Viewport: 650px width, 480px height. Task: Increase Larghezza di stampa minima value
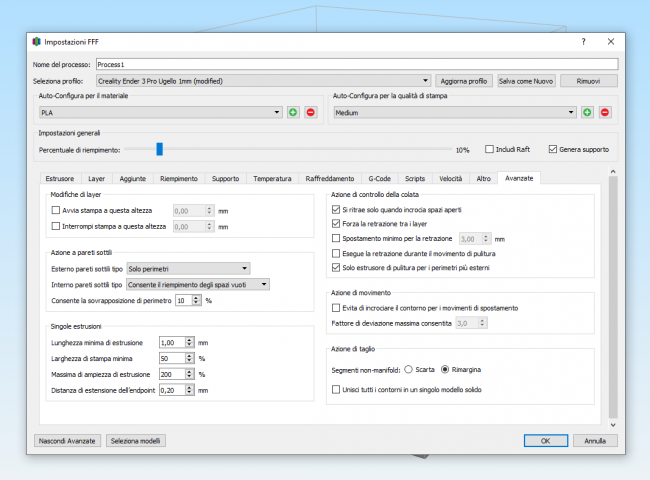pos(190,355)
